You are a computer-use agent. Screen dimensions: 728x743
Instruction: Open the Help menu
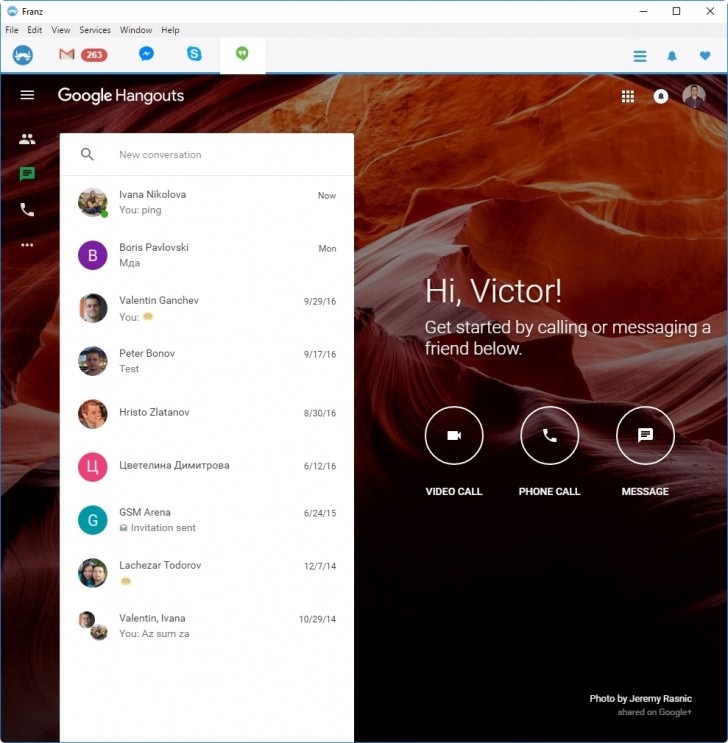pos(170,30)
